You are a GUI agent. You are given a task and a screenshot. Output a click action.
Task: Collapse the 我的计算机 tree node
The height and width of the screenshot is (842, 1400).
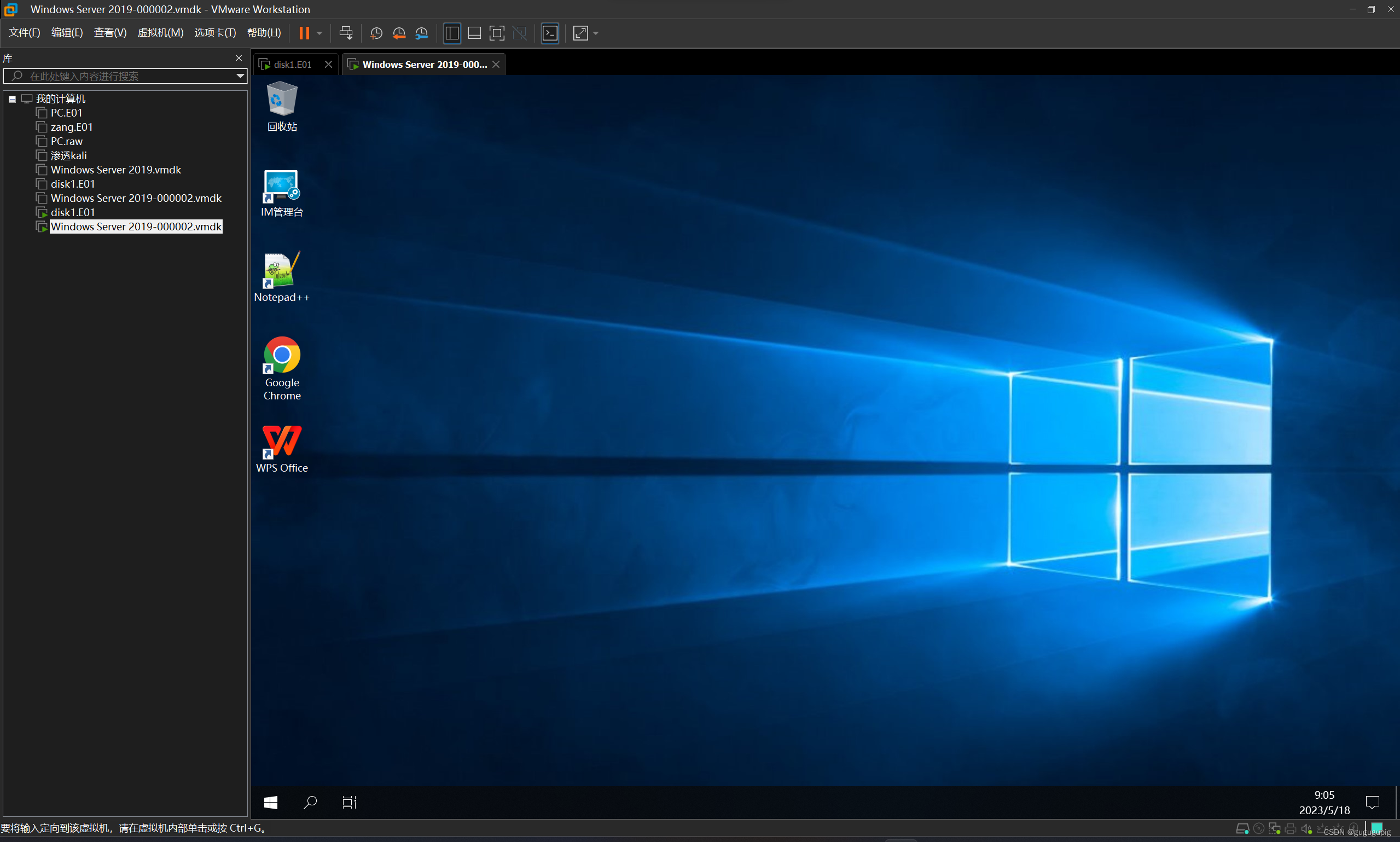[12, 98]
